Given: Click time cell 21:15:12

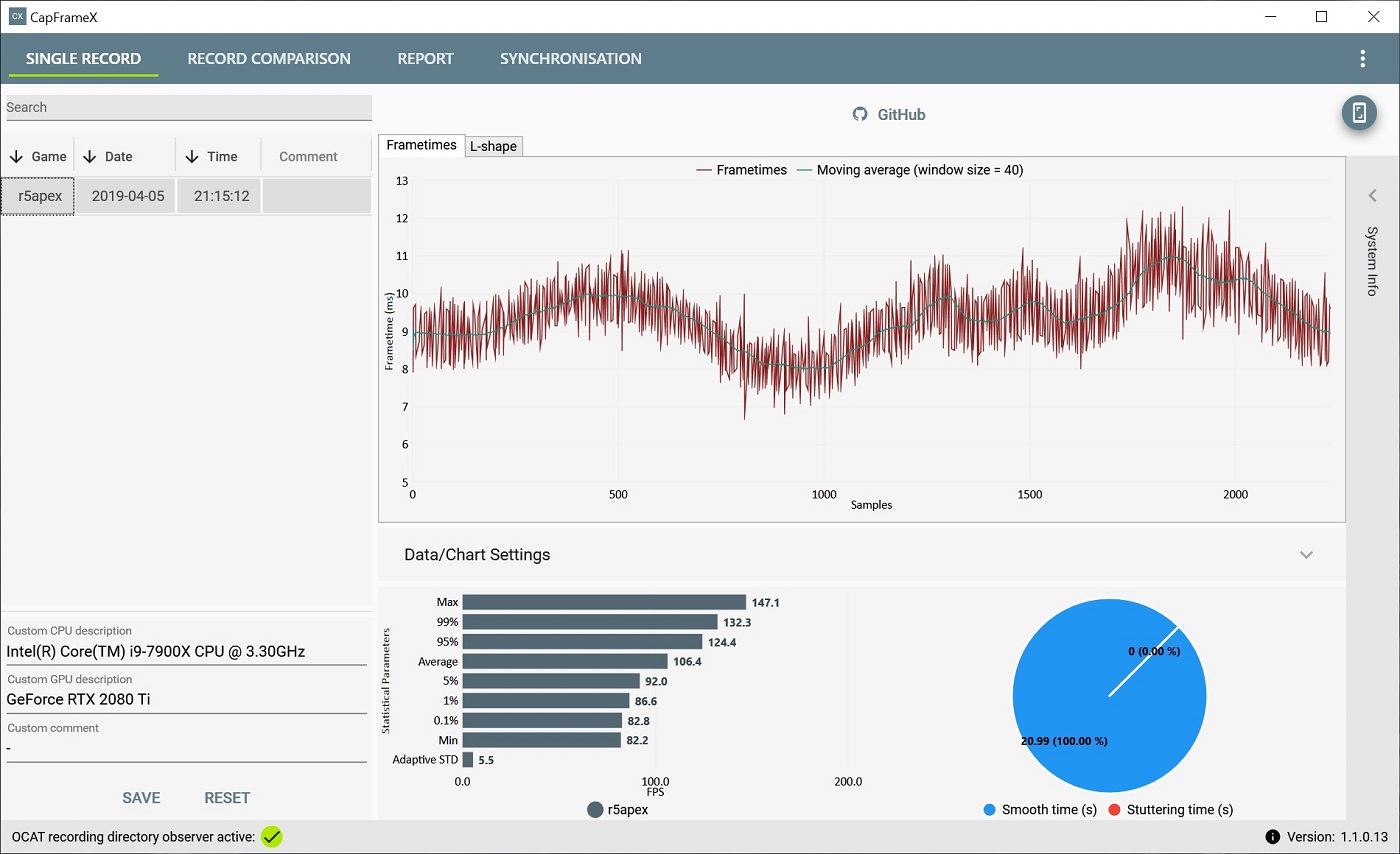Looking at the screenshot, I should 220,197.
